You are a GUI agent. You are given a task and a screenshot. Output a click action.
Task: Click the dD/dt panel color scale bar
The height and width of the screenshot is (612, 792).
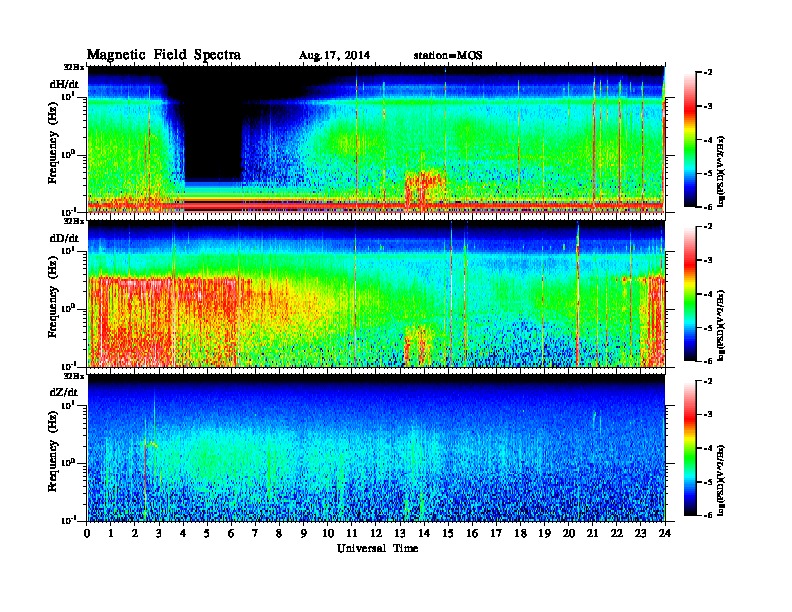click(x=690, y=293)
